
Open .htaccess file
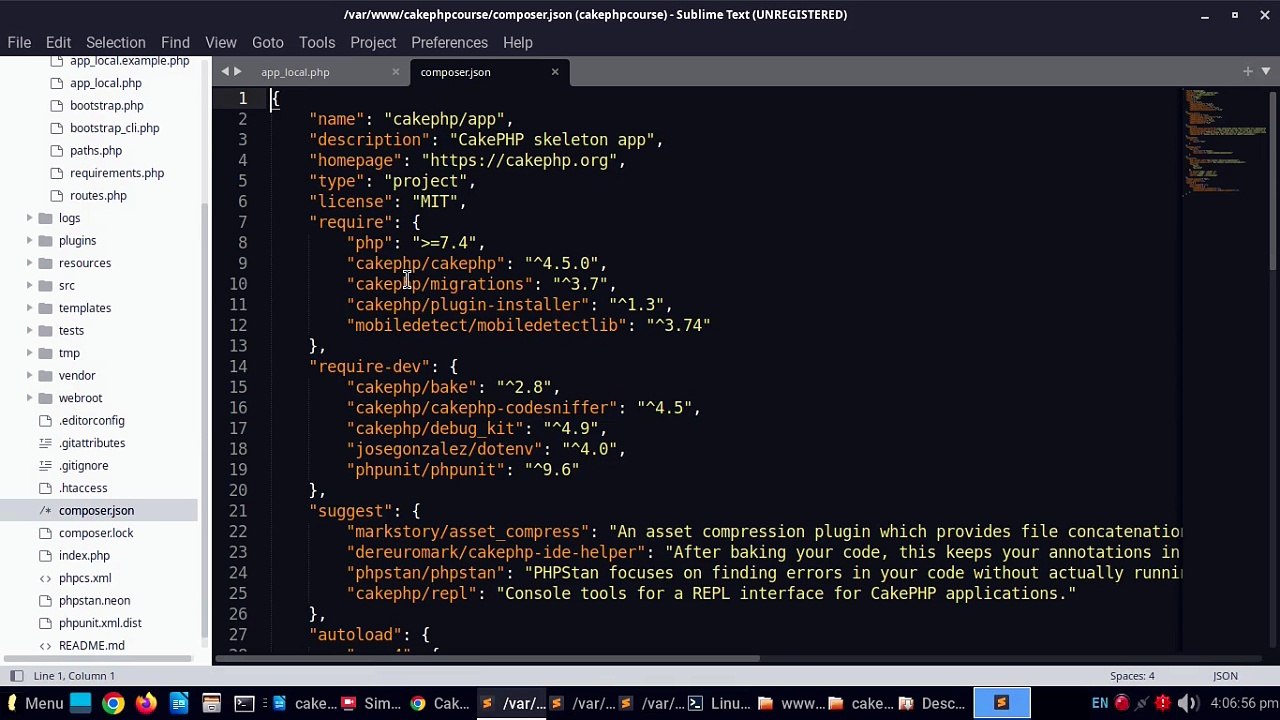83,488
